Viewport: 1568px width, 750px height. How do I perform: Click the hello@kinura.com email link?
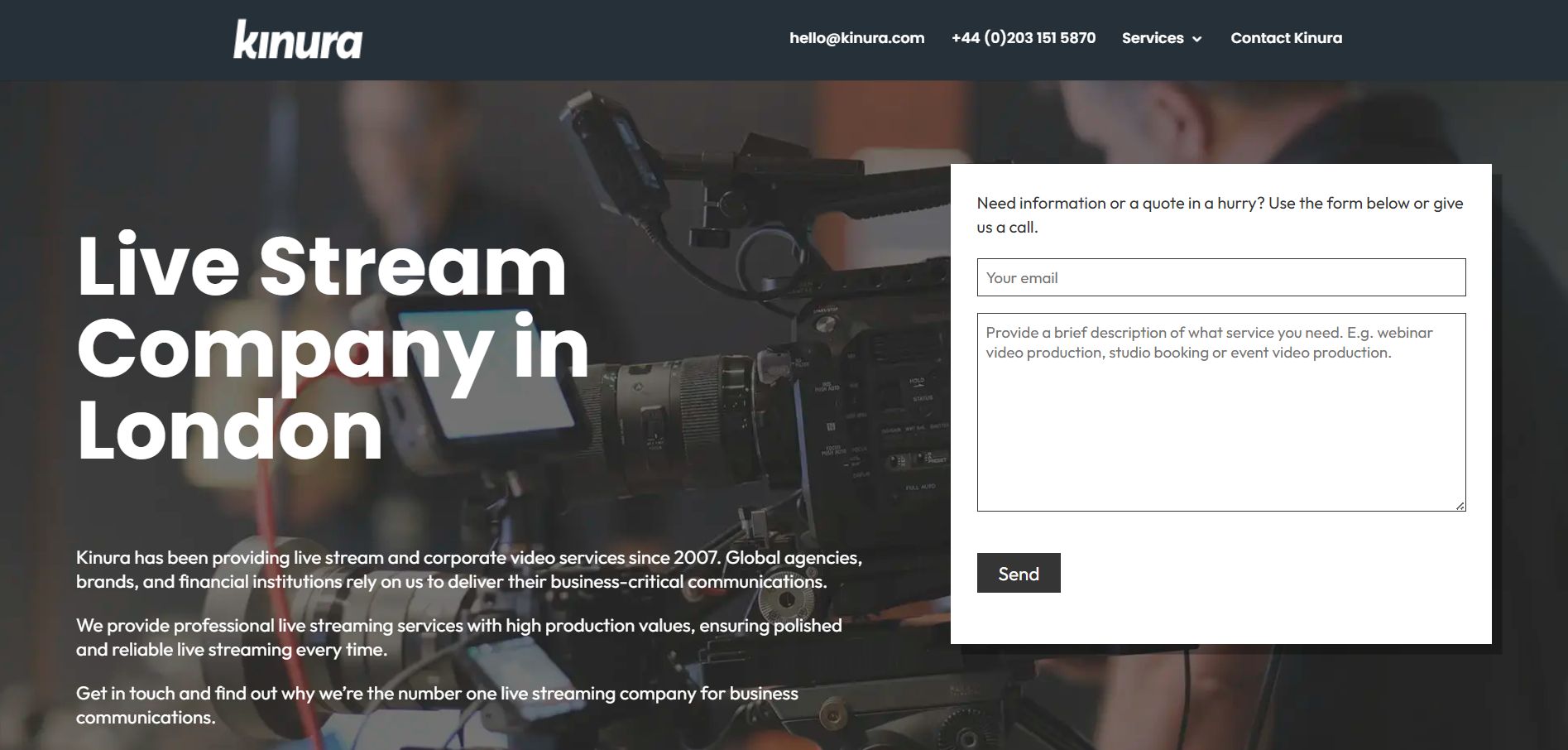tap(856, 38)
